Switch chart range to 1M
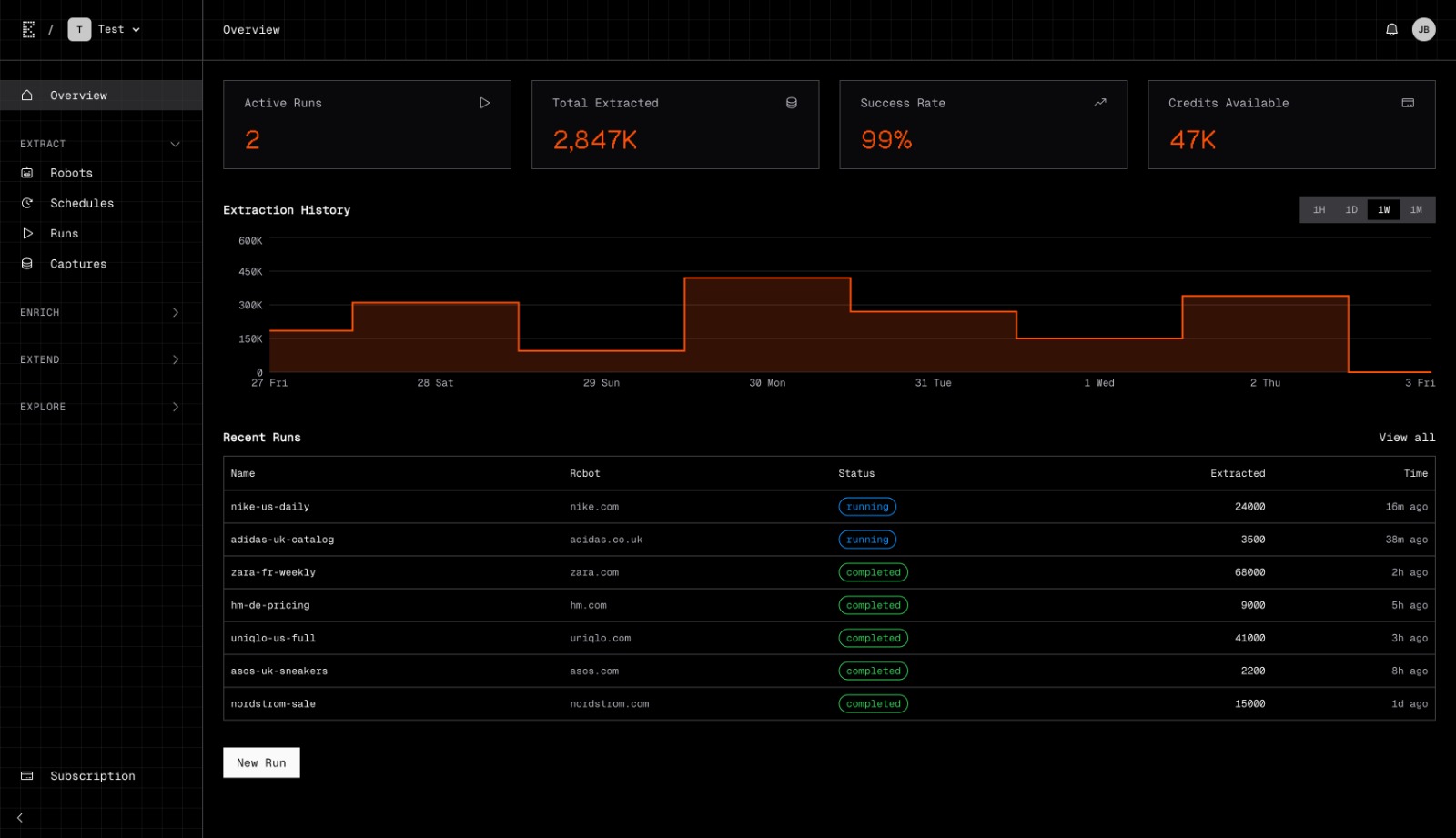Image resolution: width=1456 pixels, height=838 pixels. (1416, 210)
